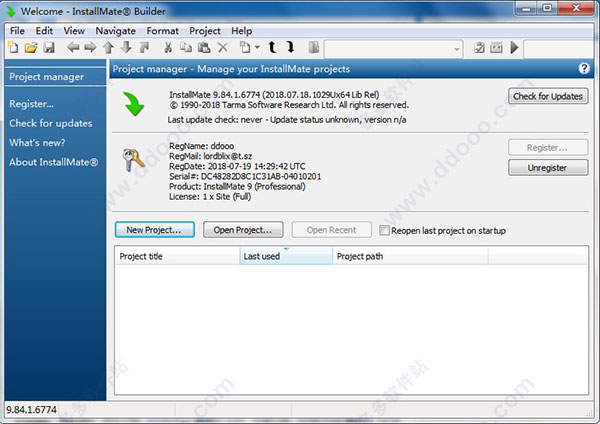This screenshot has width=600, height=424.
Task: Click the check project toolbar icon
Action: [x=479, y=48]
